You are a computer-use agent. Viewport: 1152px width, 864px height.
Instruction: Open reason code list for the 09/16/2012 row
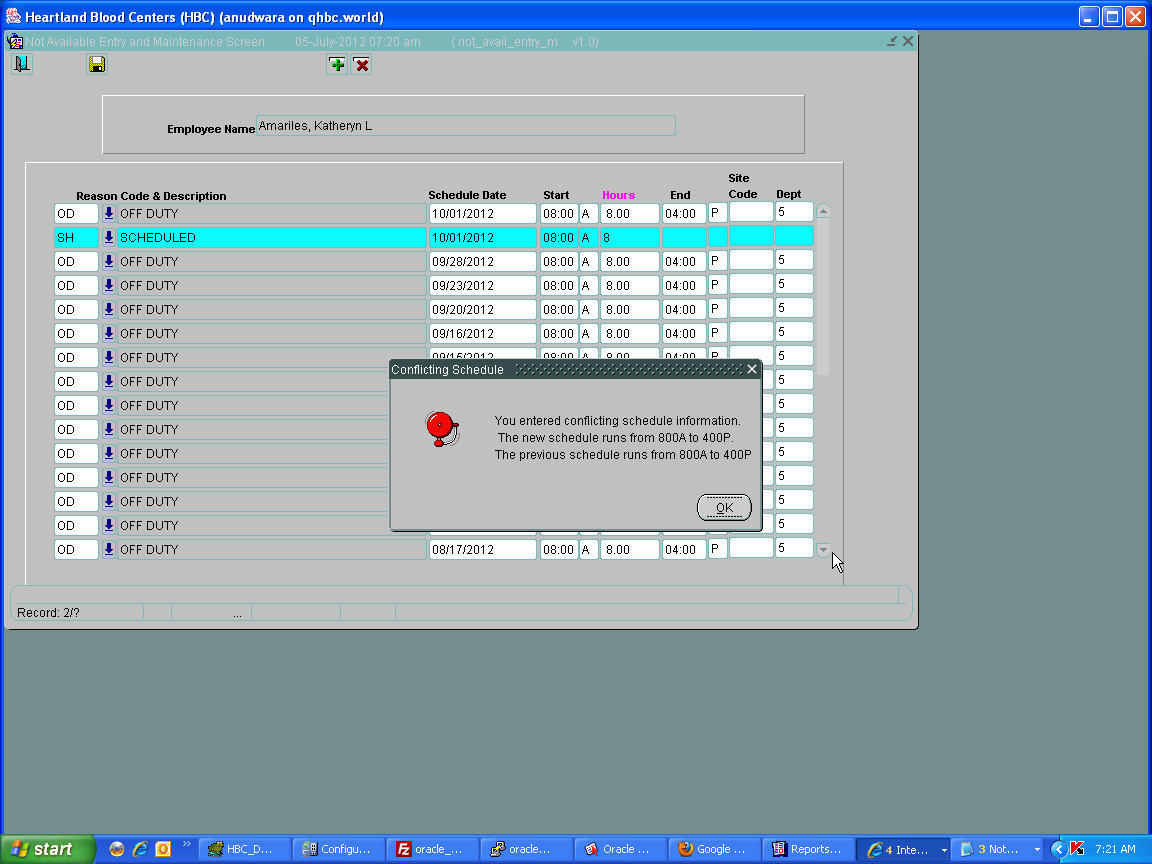click(108, 334)
